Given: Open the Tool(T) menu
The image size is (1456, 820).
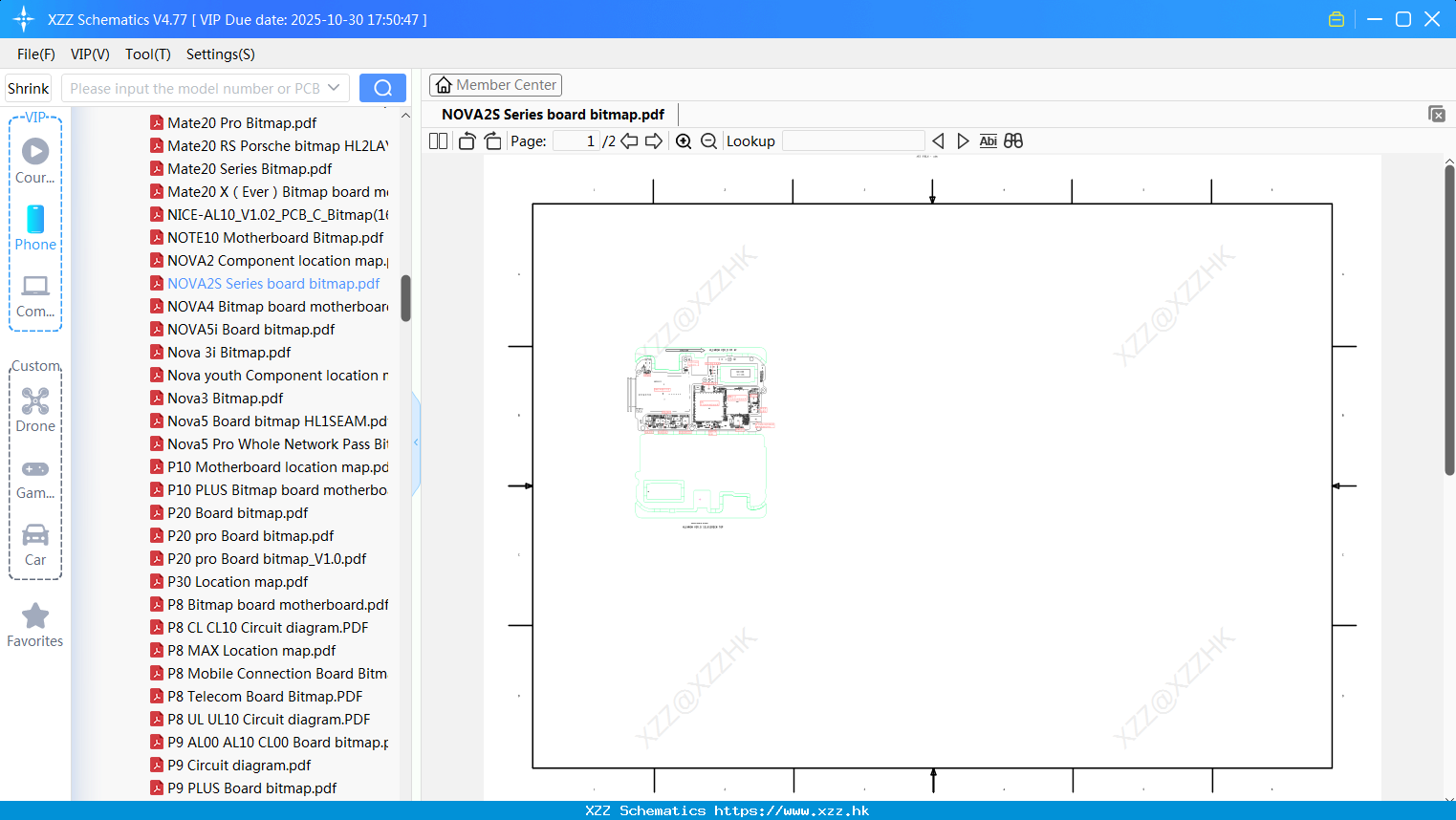Looking at the screenshot, I should point(148,54).
